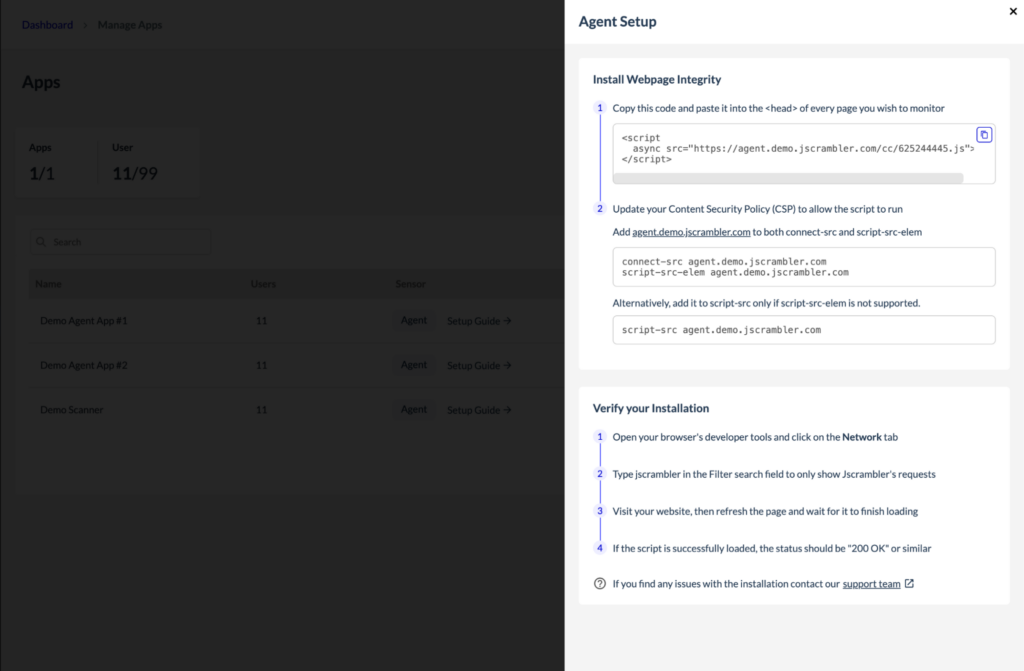Click Manage Apps breadcrumb

pyautogui.click(x=130, y=25)
